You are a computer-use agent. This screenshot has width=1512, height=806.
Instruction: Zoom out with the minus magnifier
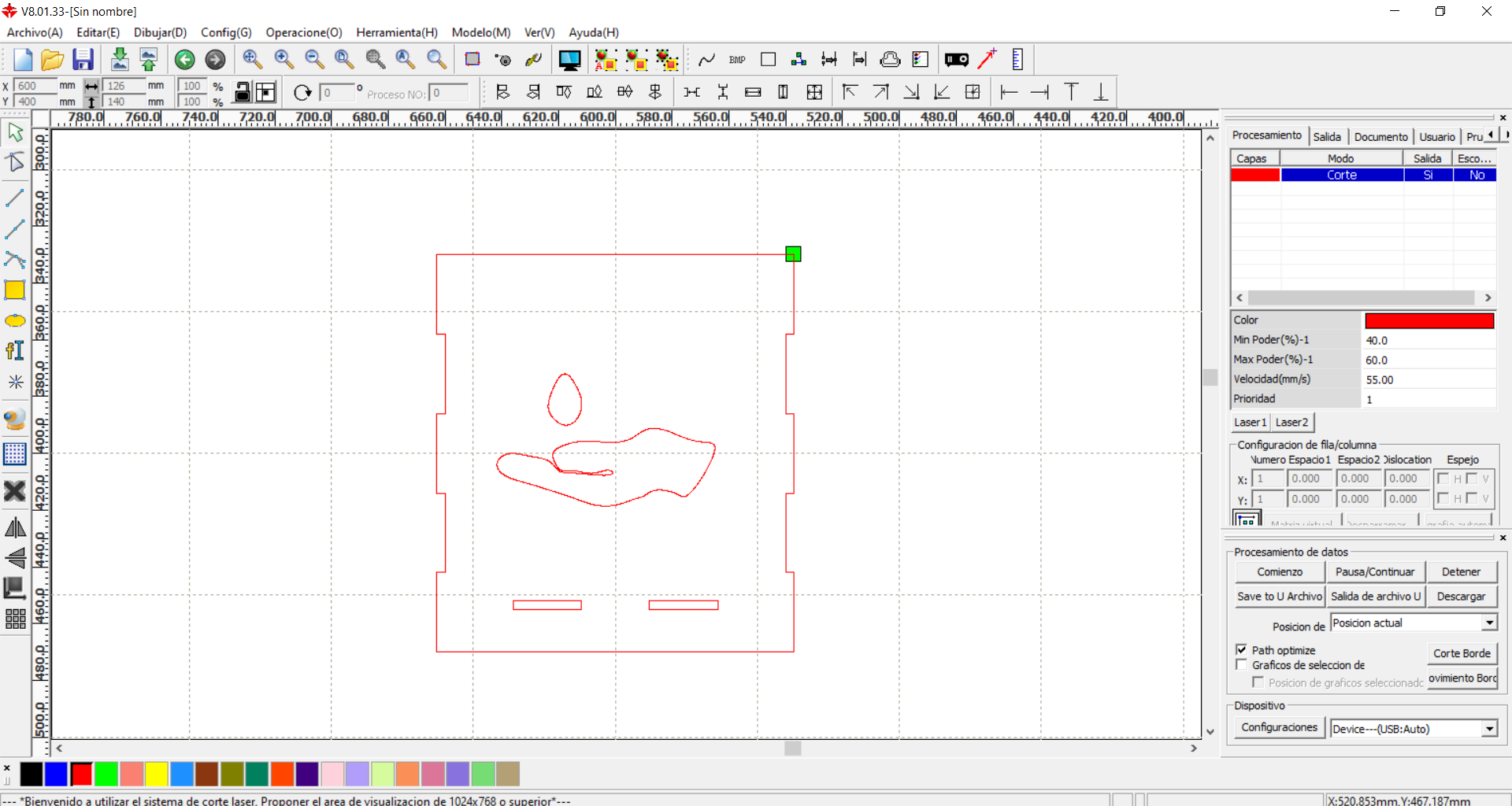coord(314,59)
